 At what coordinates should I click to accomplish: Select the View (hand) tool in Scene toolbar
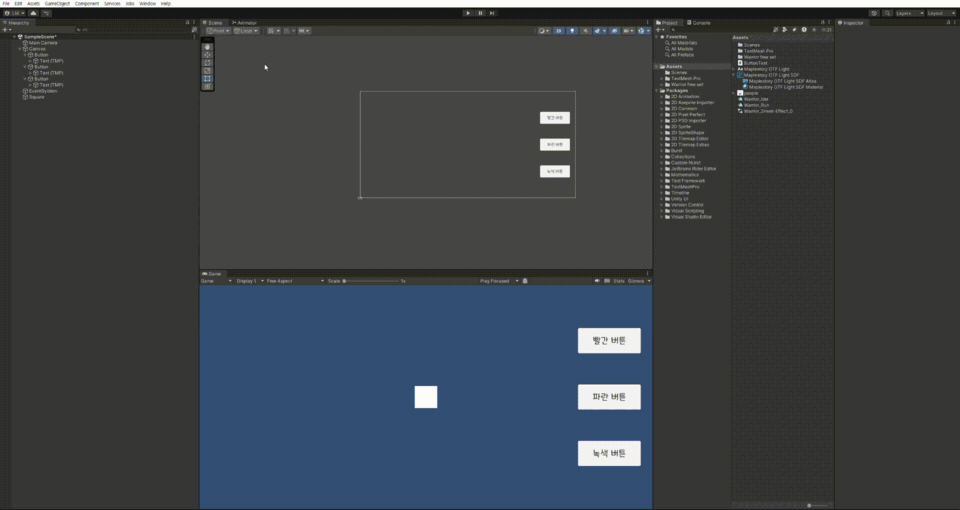point(208,47)
